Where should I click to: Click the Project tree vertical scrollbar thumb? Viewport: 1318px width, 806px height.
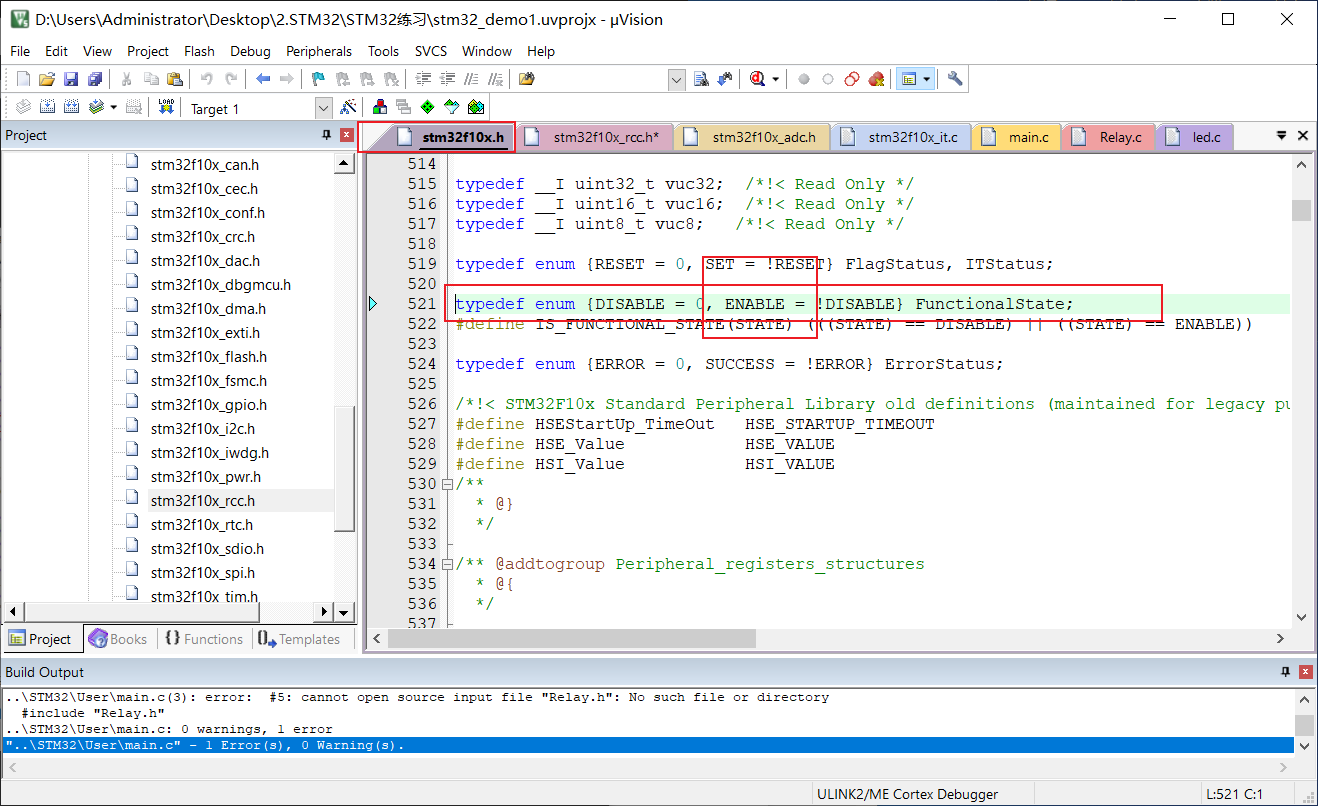pos(344,468)
